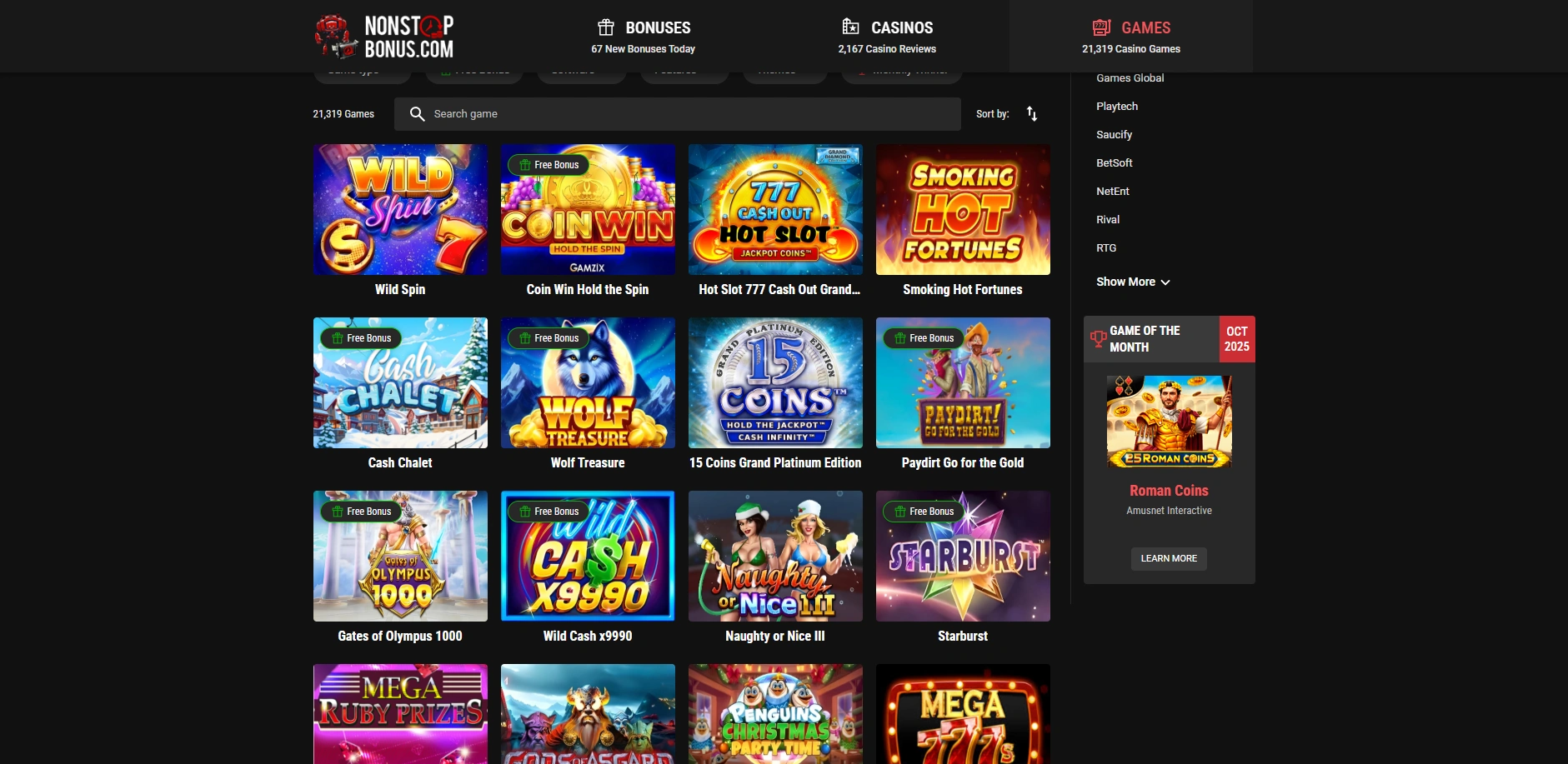The width and height of the screenshot is (1568, 764).
Task: Open the Wild Spin game thumbnail
Action: [x=400, y=209]
